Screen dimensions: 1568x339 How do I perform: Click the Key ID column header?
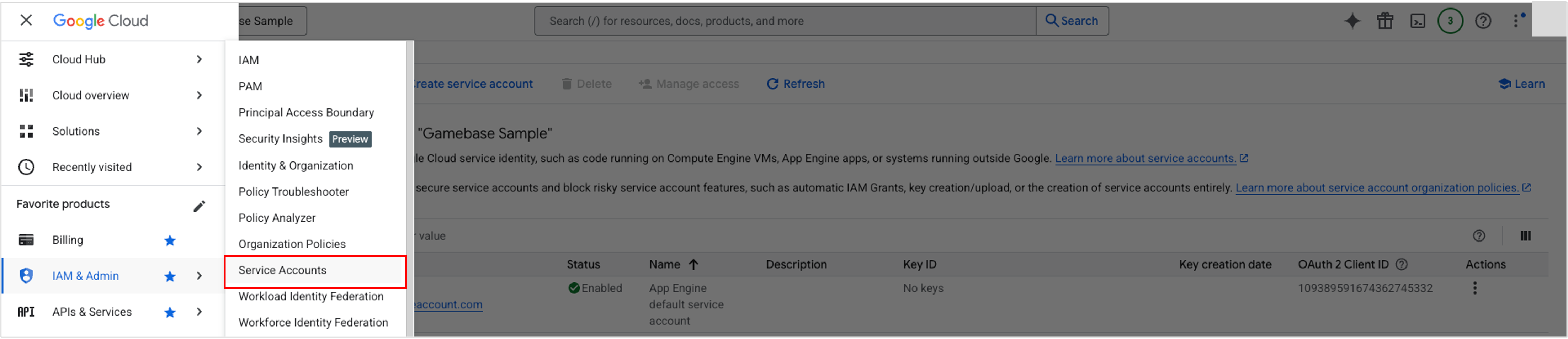click(920, 265)
